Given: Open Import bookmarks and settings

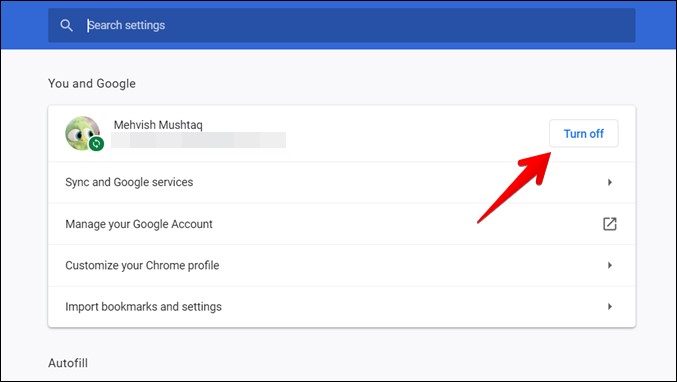Looking at the screenshot, I should click(341, 306).
